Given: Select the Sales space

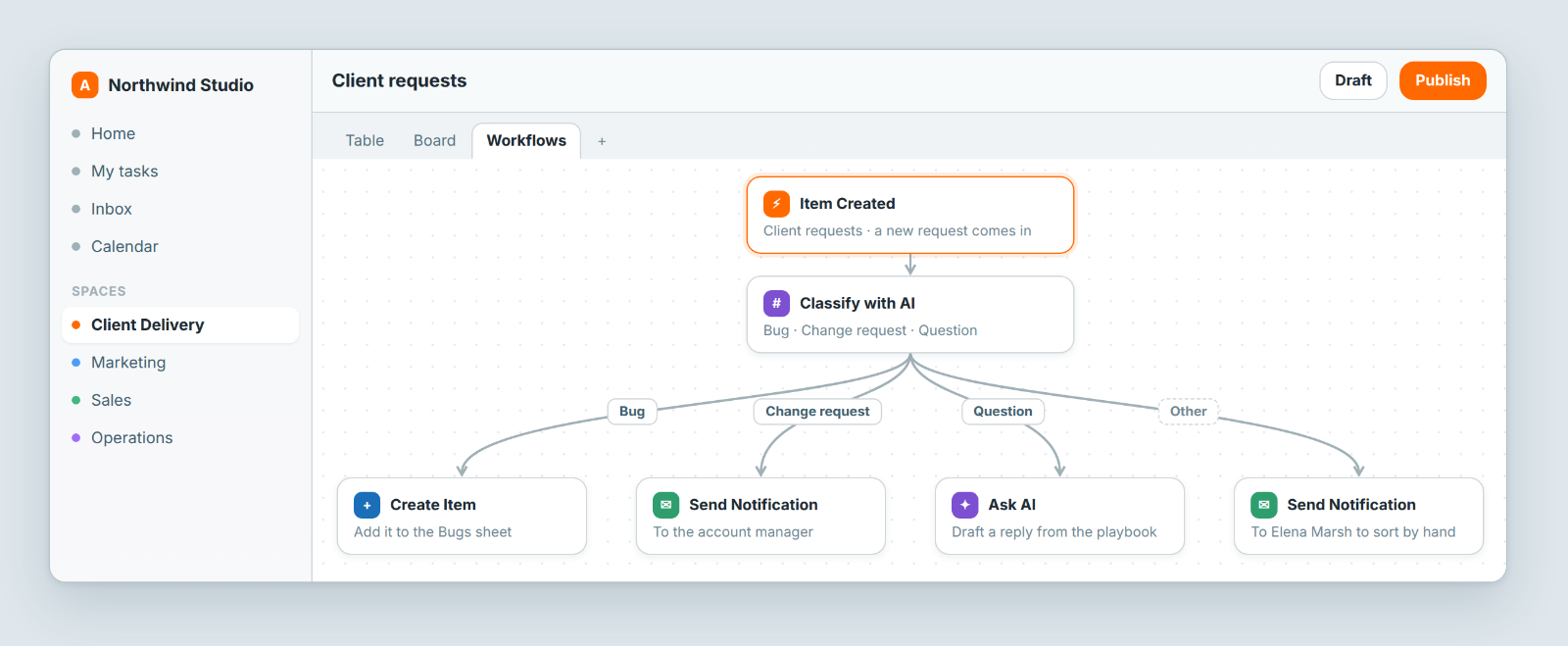Looking at the screenshot, I should [180, 400].
